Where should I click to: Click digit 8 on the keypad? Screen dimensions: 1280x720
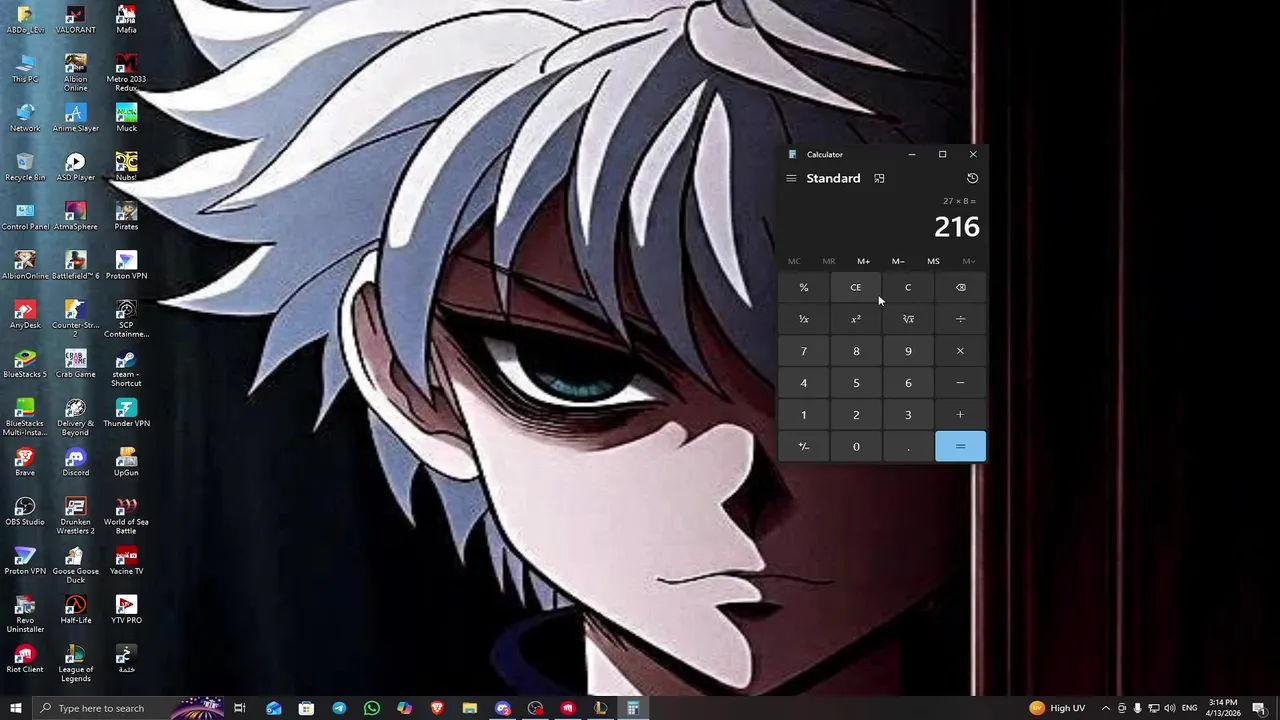(x=855, y=351)
